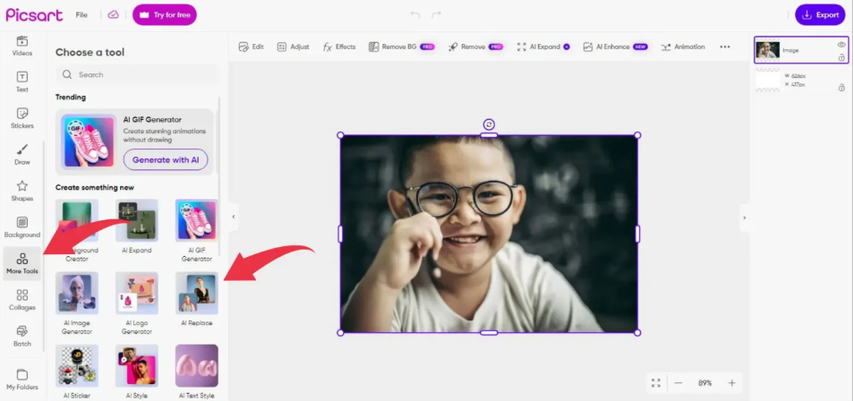The image size is (853, 401).
Task: Select the AI Enhance tool
Action: [615, 47]
